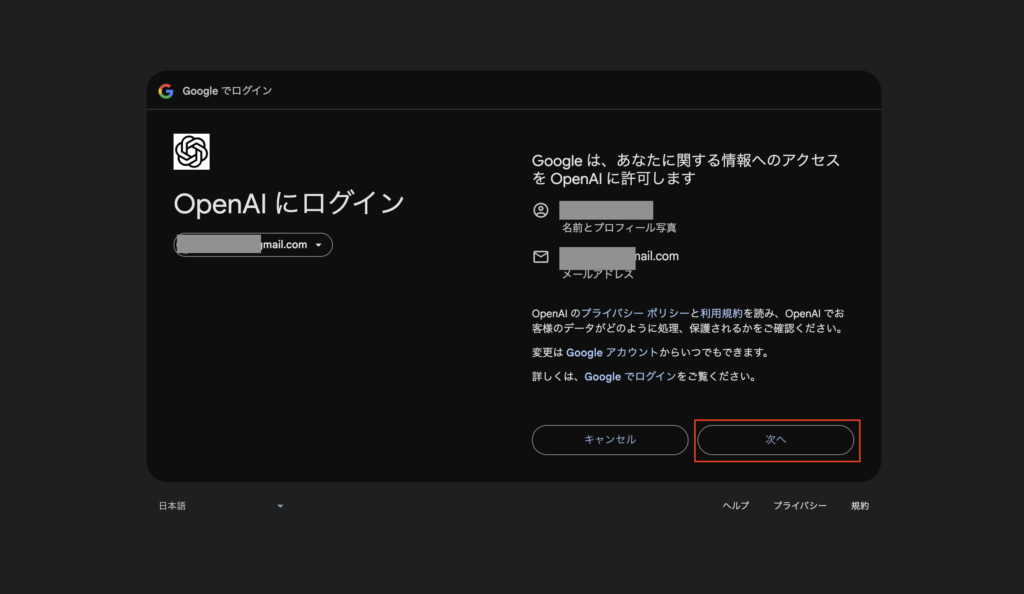Open the footer 規約 link

(860, 506)
